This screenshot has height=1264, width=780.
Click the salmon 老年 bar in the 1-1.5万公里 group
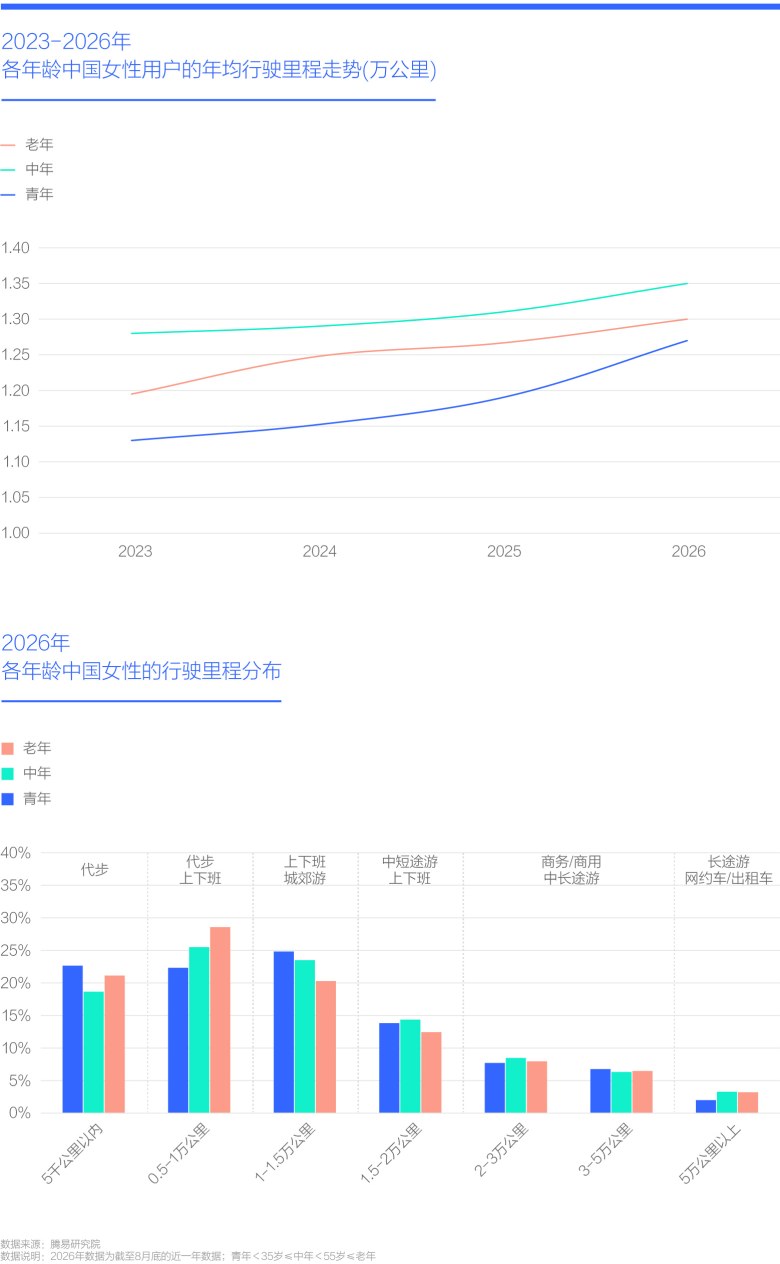coord(326,1047)
